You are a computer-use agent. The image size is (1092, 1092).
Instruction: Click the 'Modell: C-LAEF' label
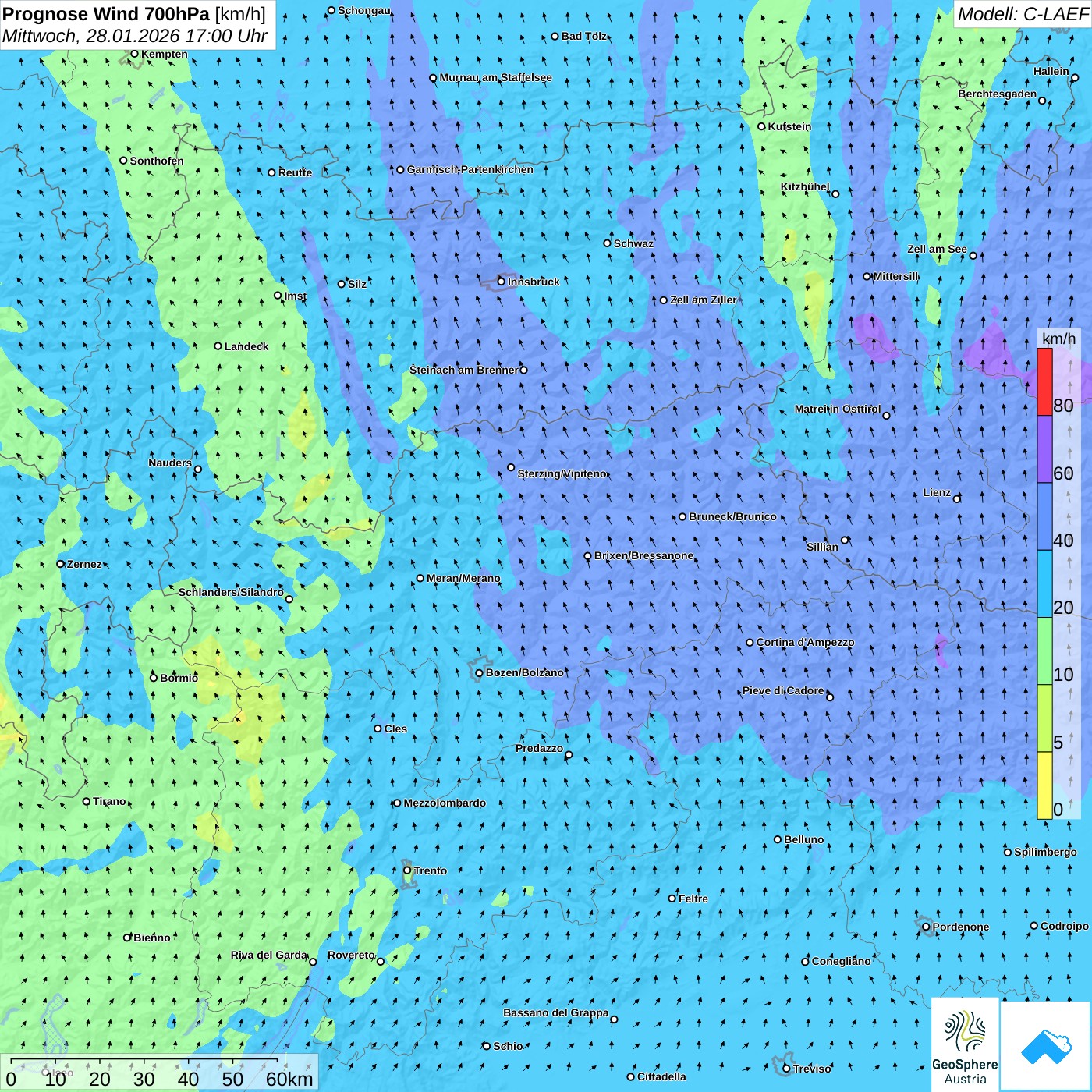click(x=1023, y=13)
